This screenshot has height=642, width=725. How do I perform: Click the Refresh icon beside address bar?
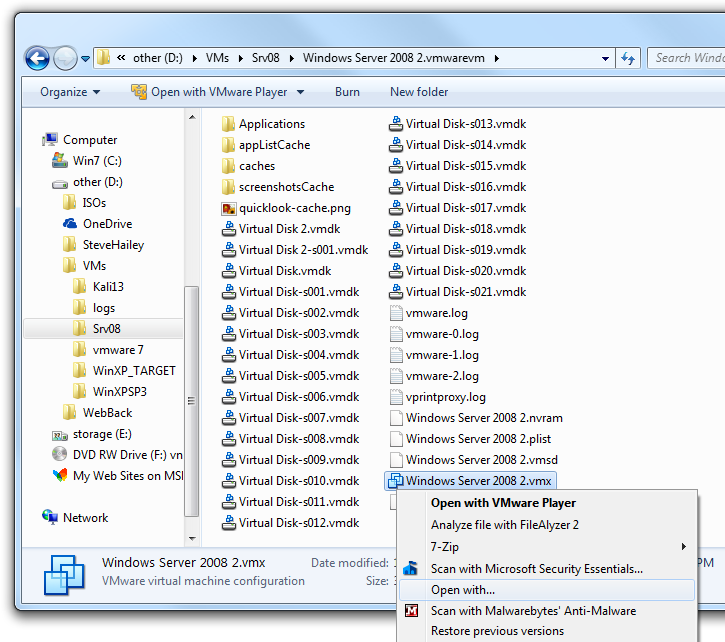628,58
